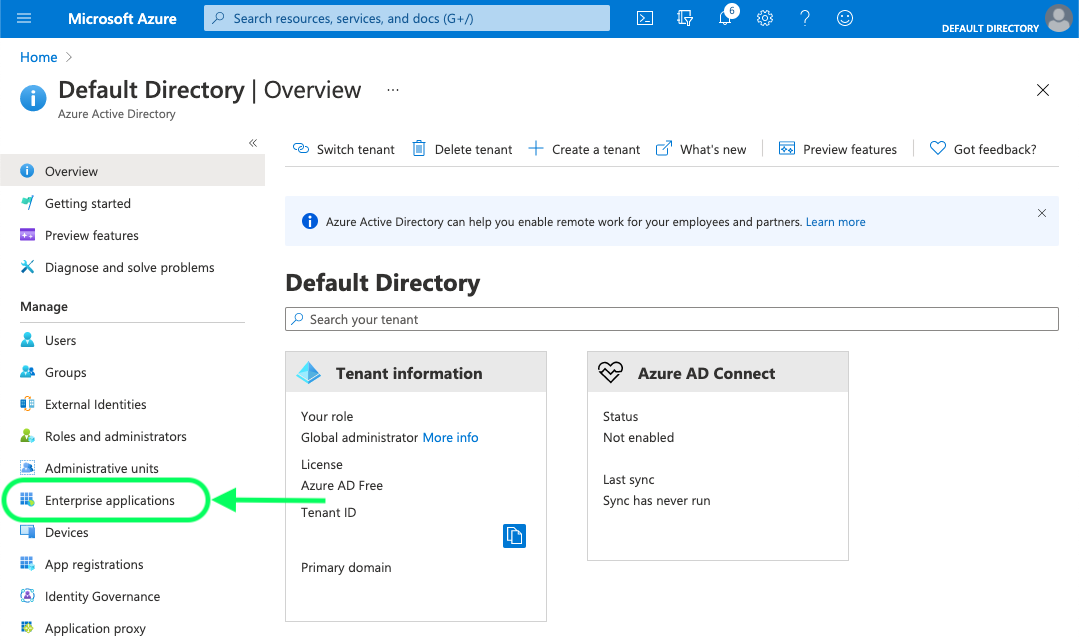Click the DEFAULT DIRECTORY account label

[x=990, y=28]
